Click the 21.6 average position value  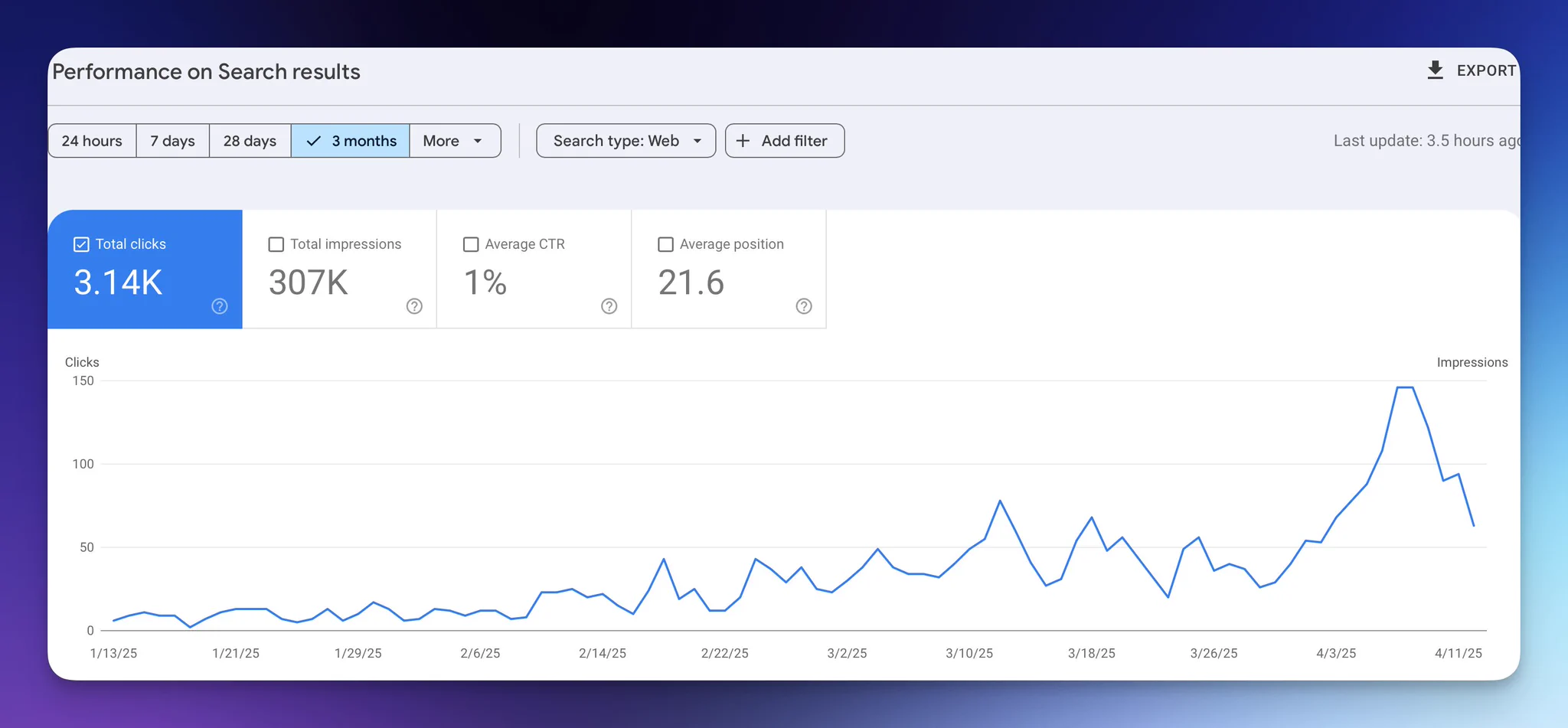coord(691,282)
